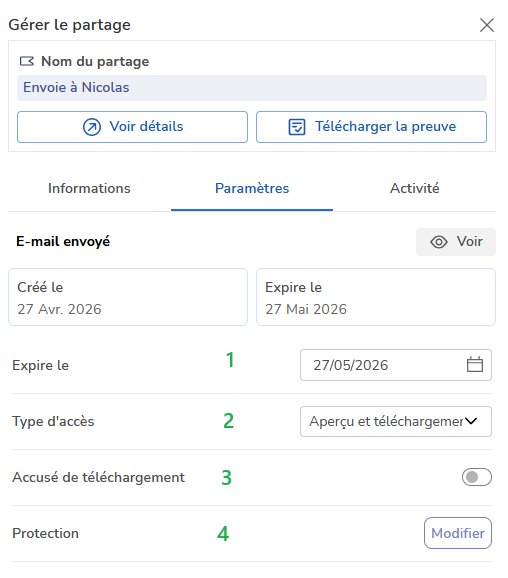
Task: Click the calendar icon in expiry date field
Action: point(474,365)
